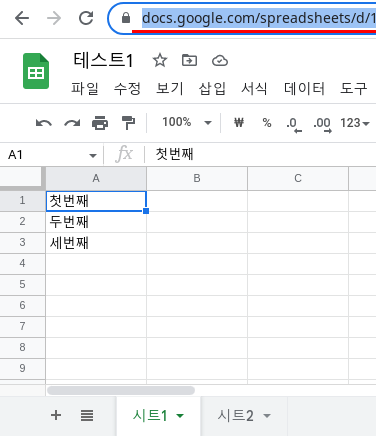Viewport: 376px width, 436px height.
Task: Click the move to folder icon
Action: (189, 60)
